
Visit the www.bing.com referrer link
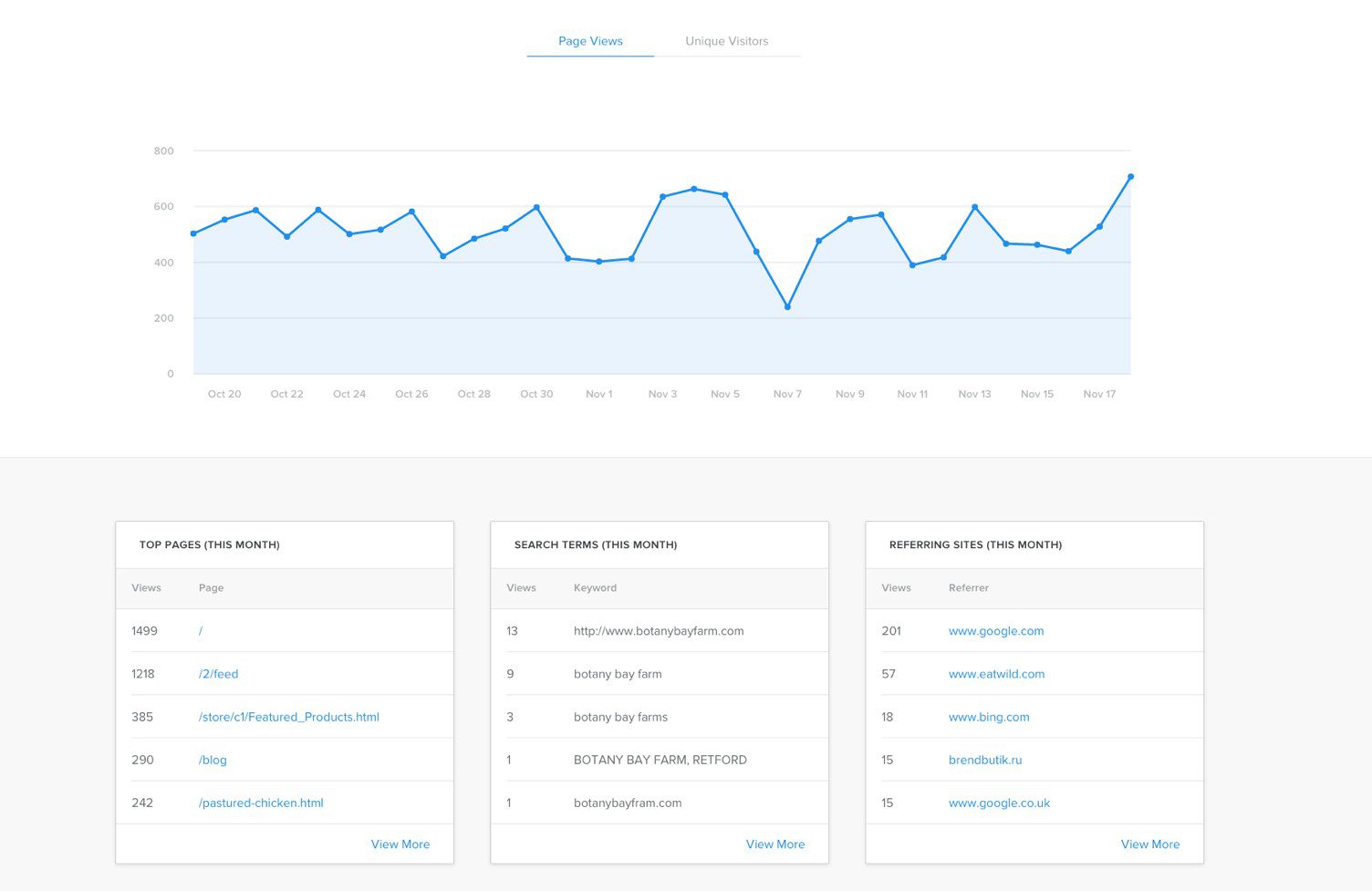(989, 717)
